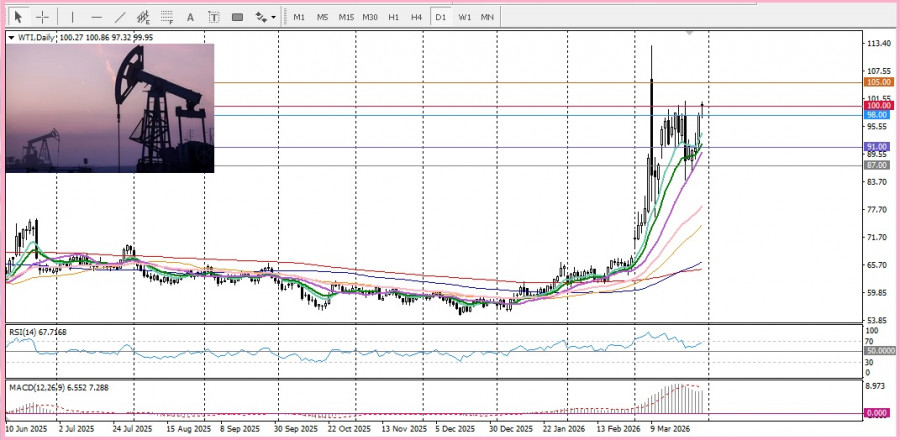
Task: Choose the horizontal line drawing tool
Action: coord(96,17)
